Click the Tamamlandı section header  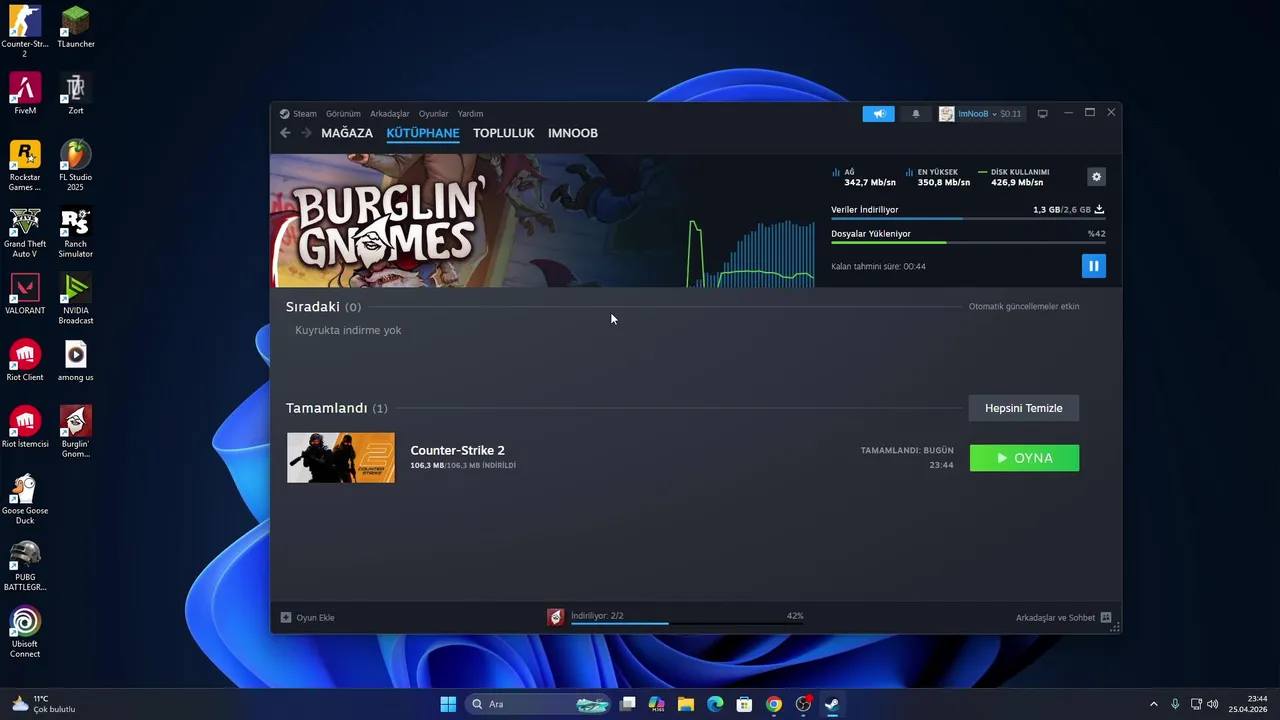pyautogui.click(x=337, y=408)
